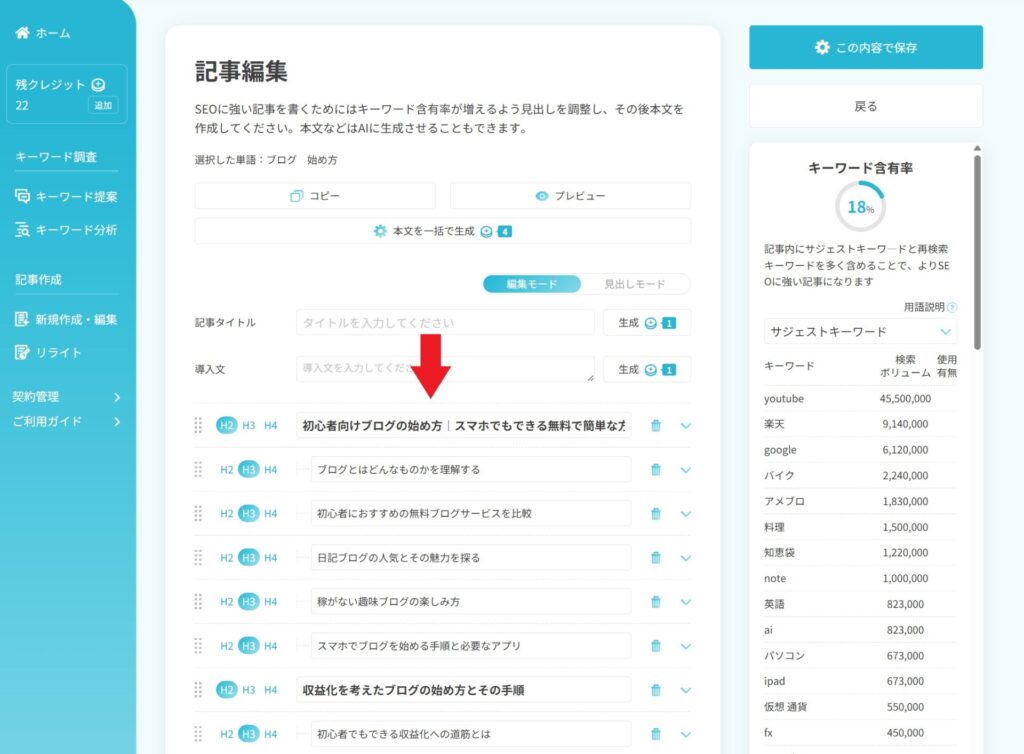Viewport: 1024px width, 754px height.
Task: Expand chevron on the first heading row
Action: point(686,425)
